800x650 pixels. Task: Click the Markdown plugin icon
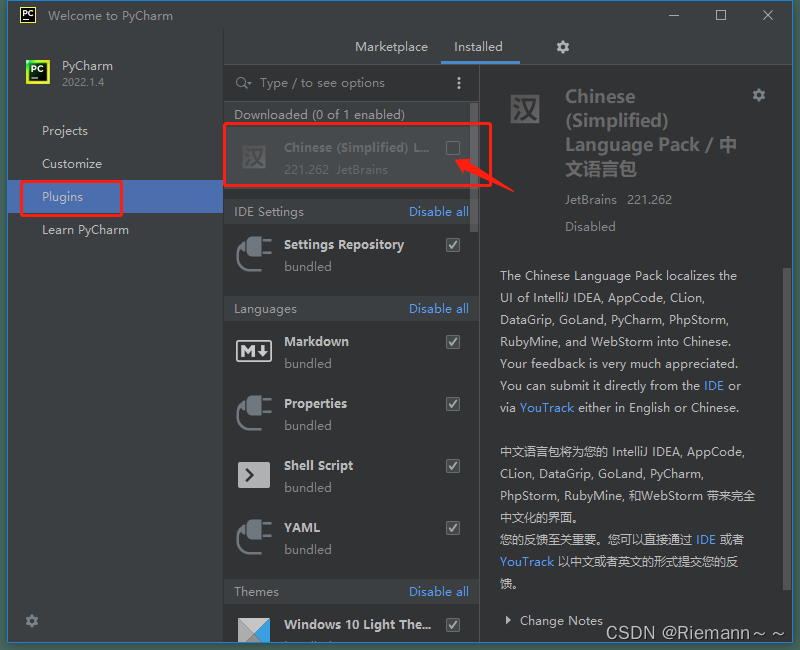pos(254,351)
